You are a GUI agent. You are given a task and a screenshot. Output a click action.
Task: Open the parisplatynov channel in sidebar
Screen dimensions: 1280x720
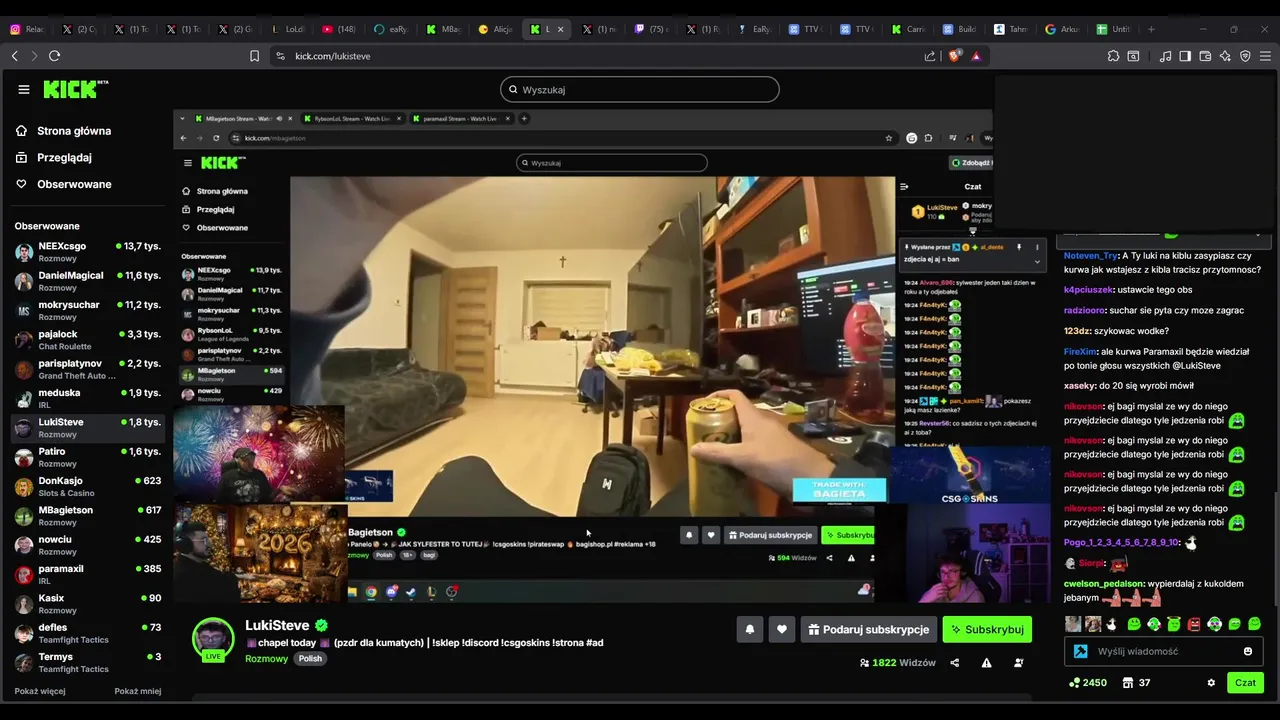coord(88,369)
